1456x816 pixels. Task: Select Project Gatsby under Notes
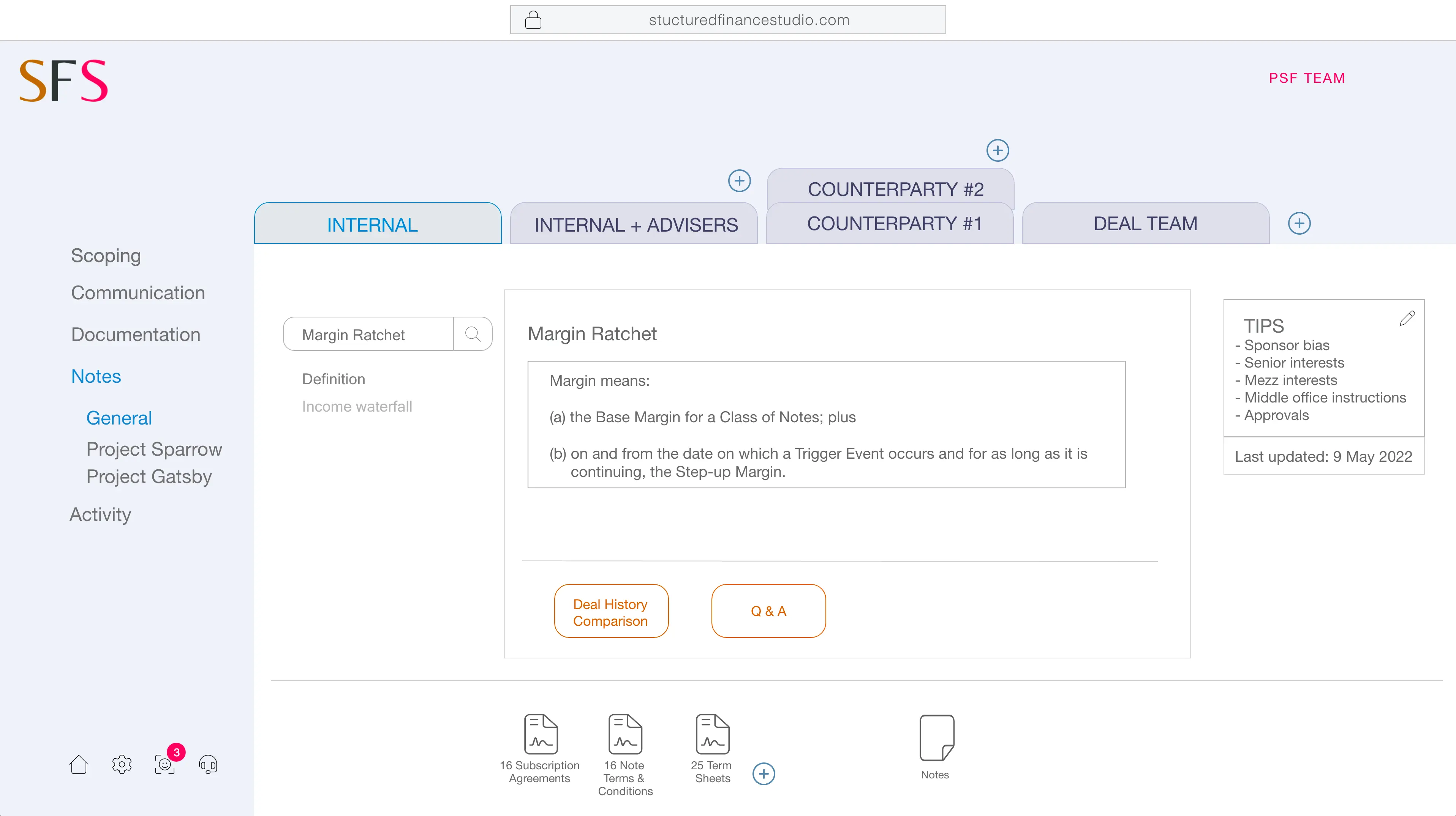[149, 477]
